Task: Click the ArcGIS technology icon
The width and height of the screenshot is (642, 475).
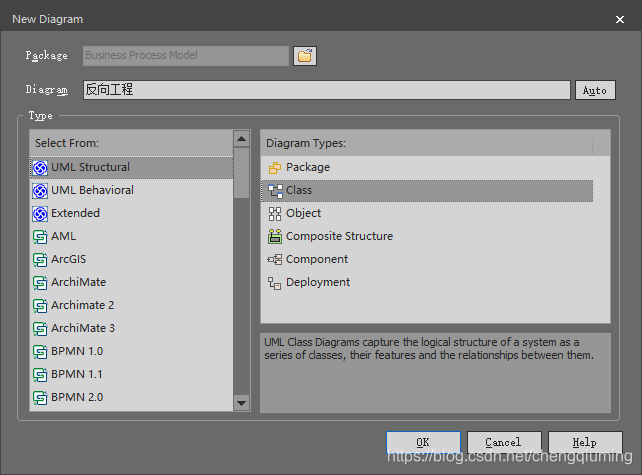Action: 40,260
